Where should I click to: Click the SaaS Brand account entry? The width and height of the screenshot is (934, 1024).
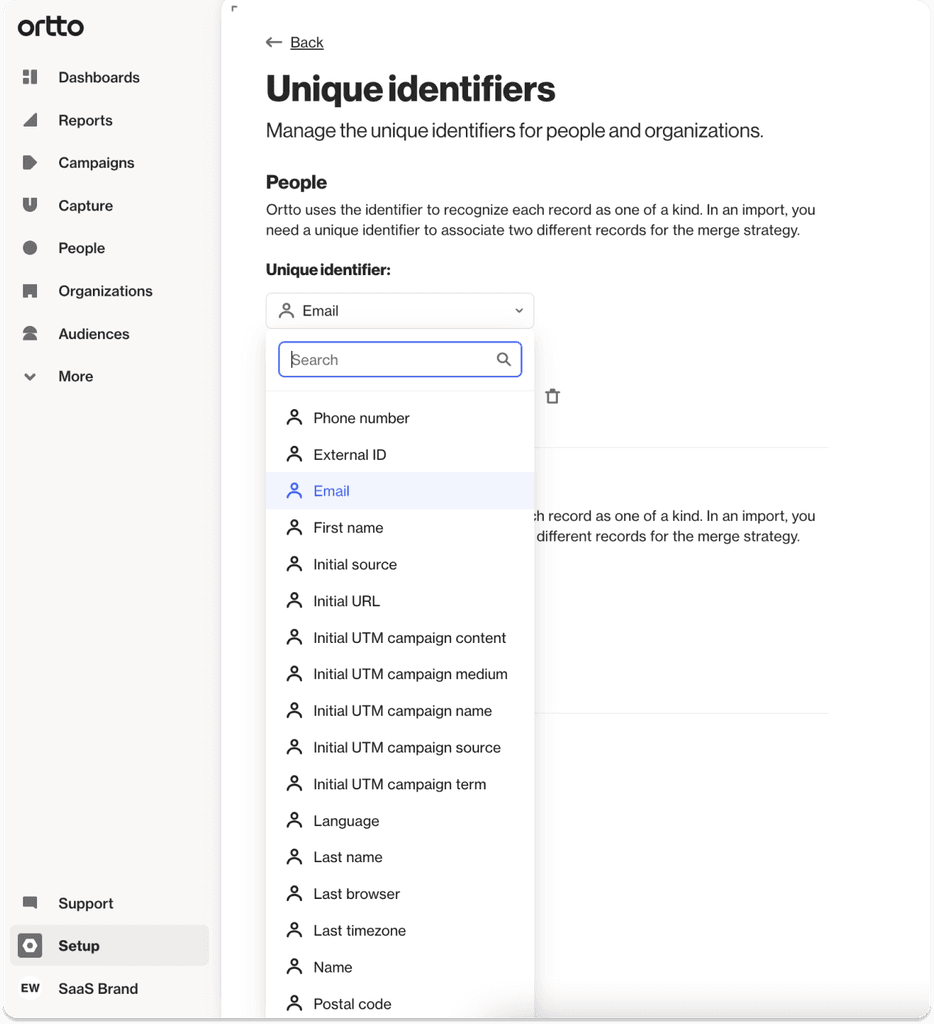click(x=97, y=988)
